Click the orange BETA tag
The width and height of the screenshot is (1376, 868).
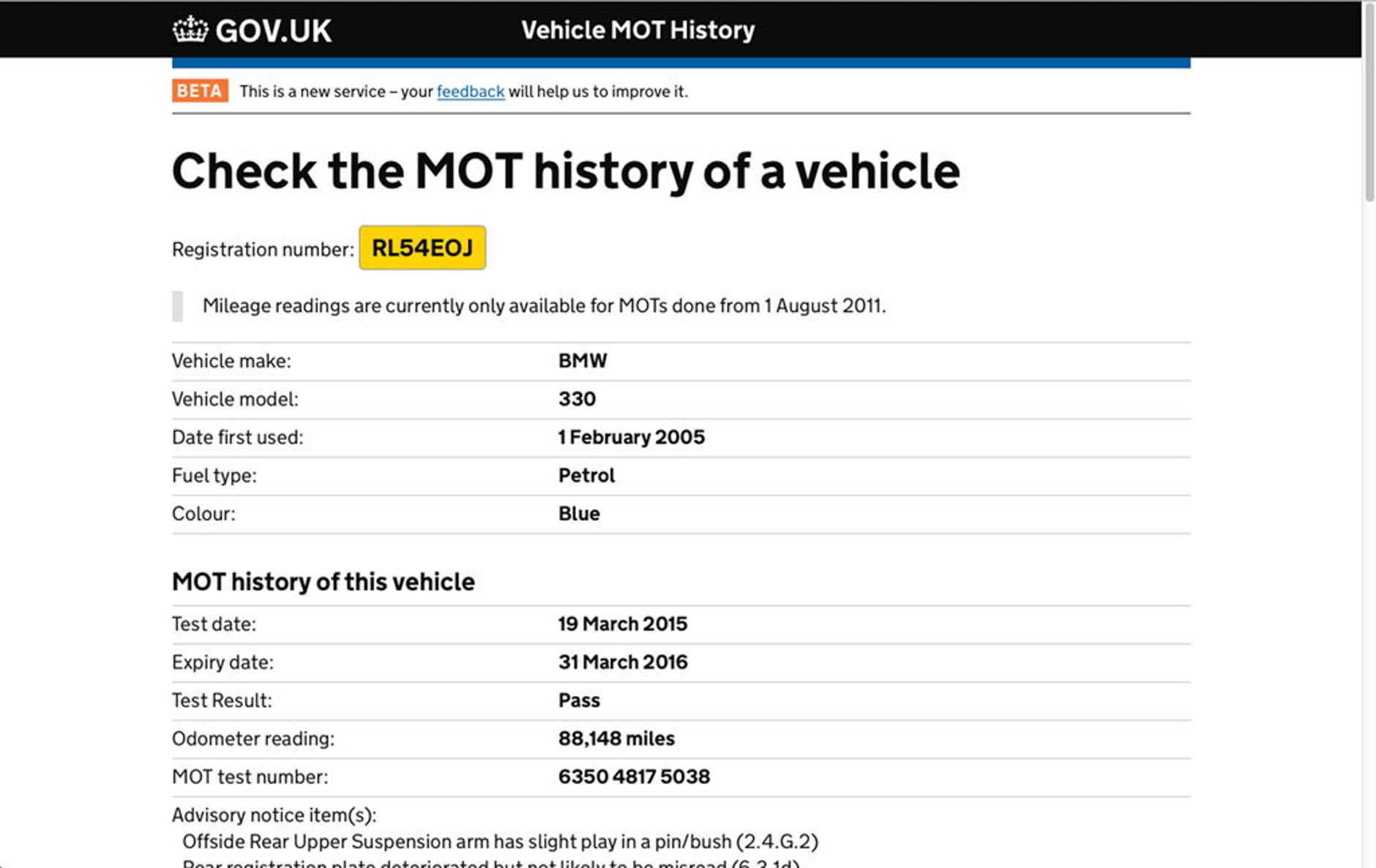click(200, 91)
